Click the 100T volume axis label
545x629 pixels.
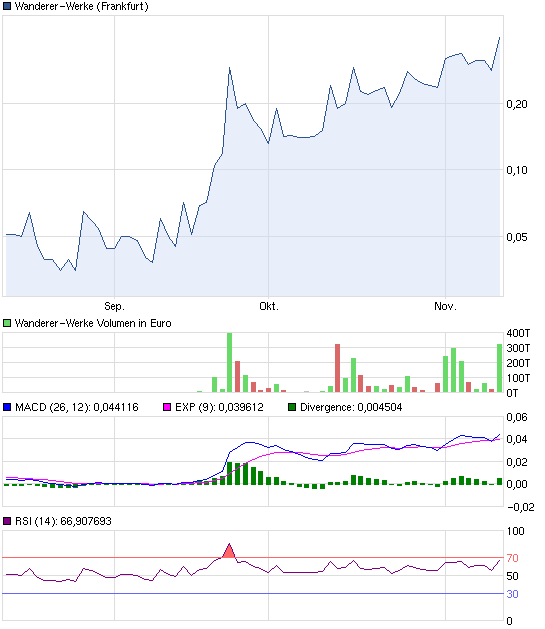[x=518, y=378]
